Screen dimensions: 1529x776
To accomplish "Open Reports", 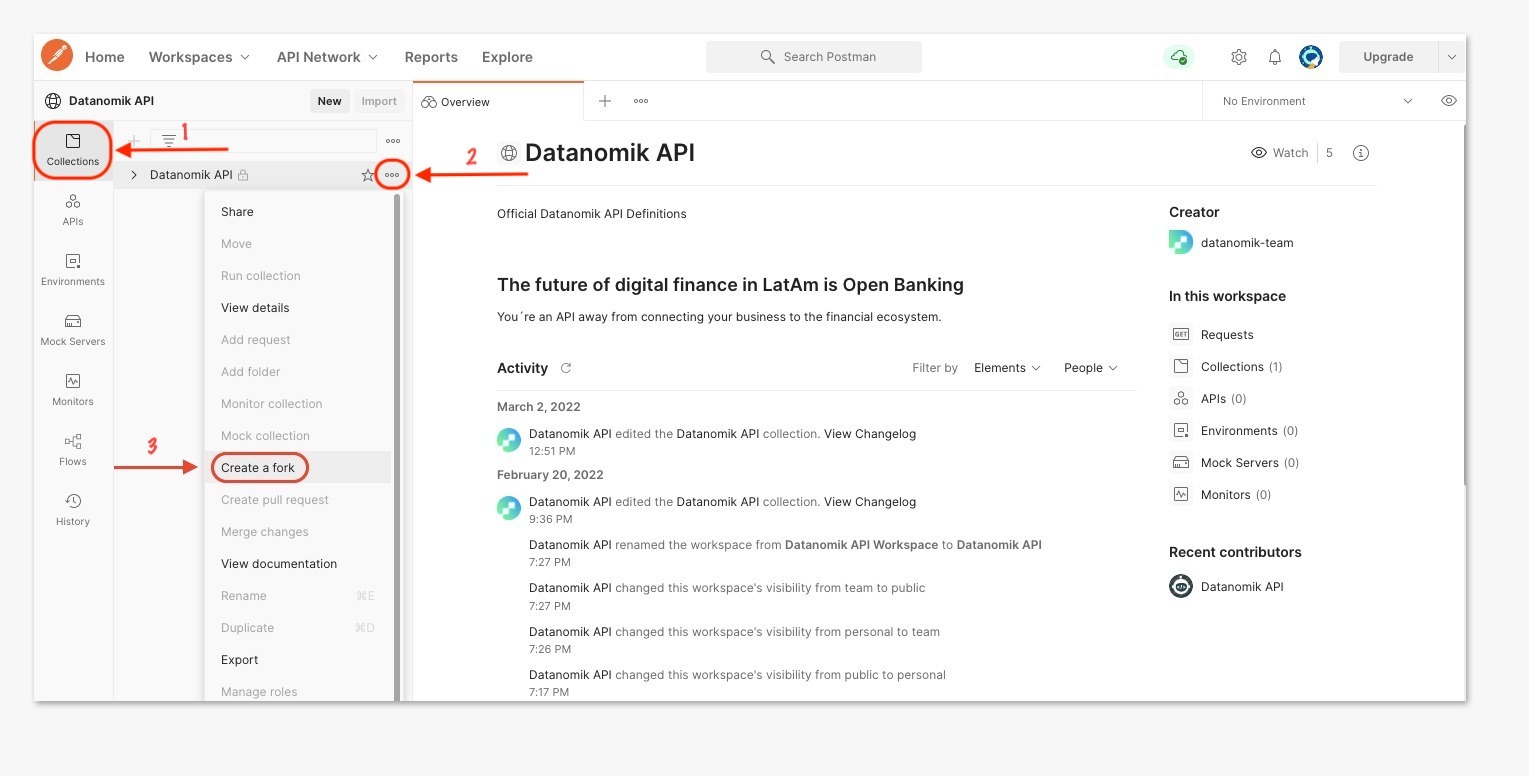I will 431,57.
